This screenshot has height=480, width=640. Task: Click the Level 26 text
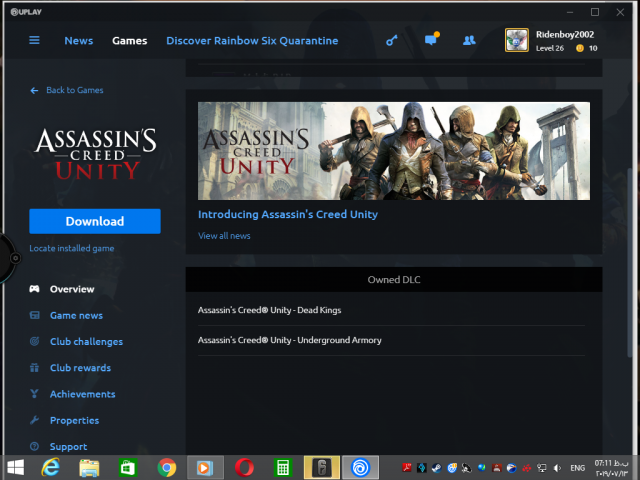(550, 48)
